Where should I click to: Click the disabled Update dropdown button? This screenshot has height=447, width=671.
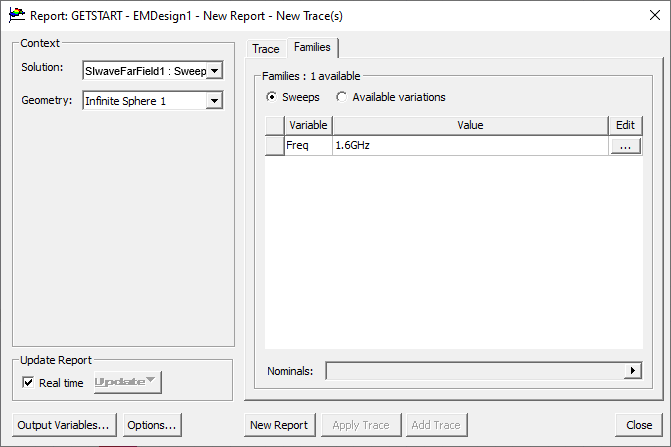(128, 382)
